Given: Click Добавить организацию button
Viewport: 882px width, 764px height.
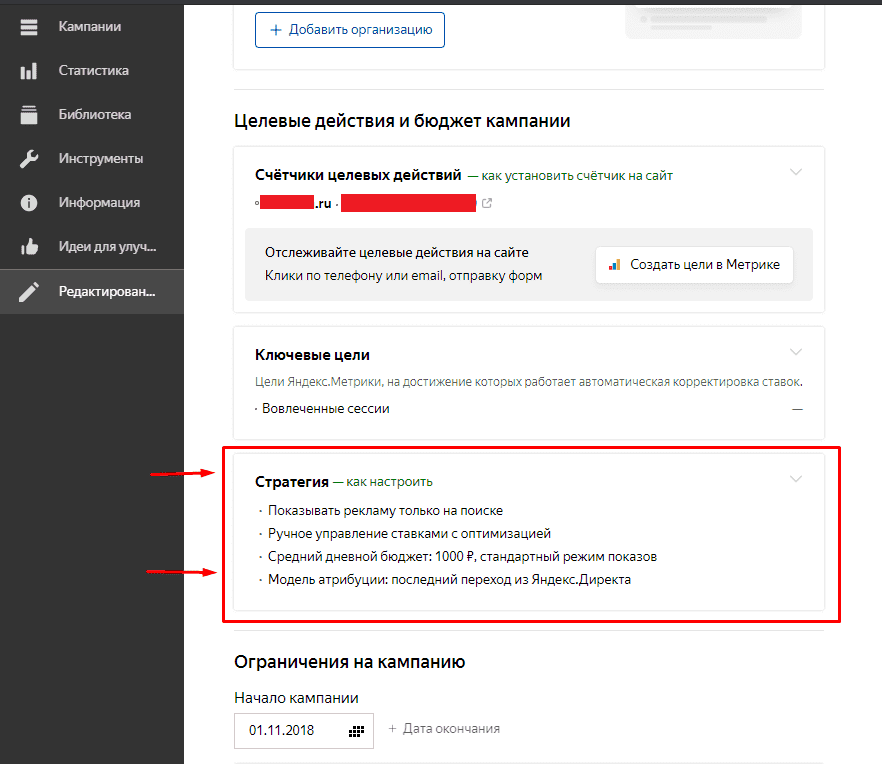Looking at the screenshot, I should [350, 30].
